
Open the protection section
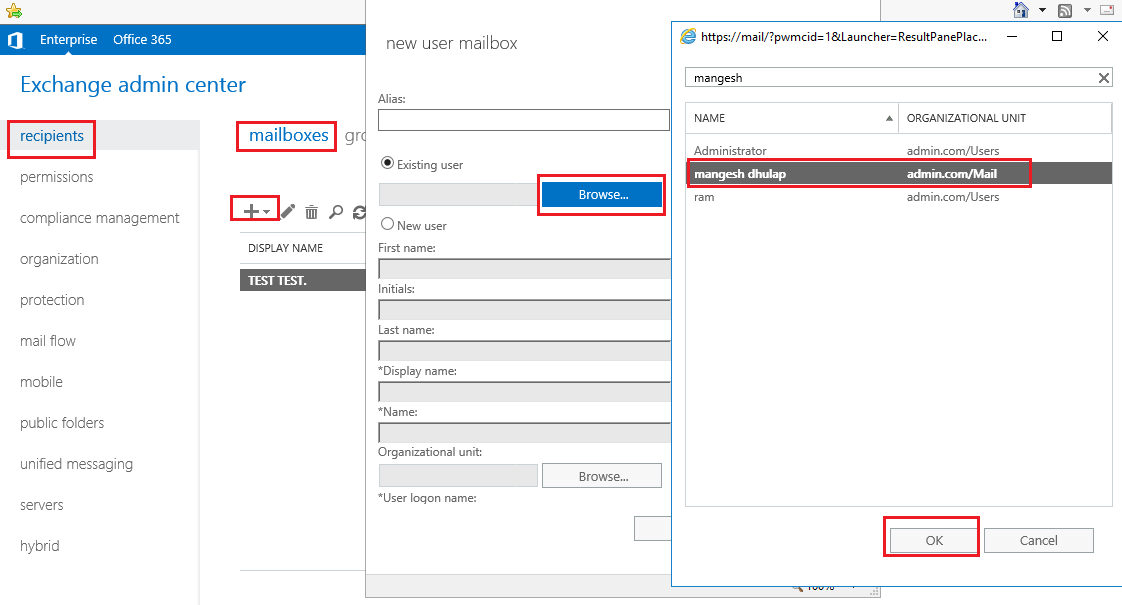pos(52,299)
